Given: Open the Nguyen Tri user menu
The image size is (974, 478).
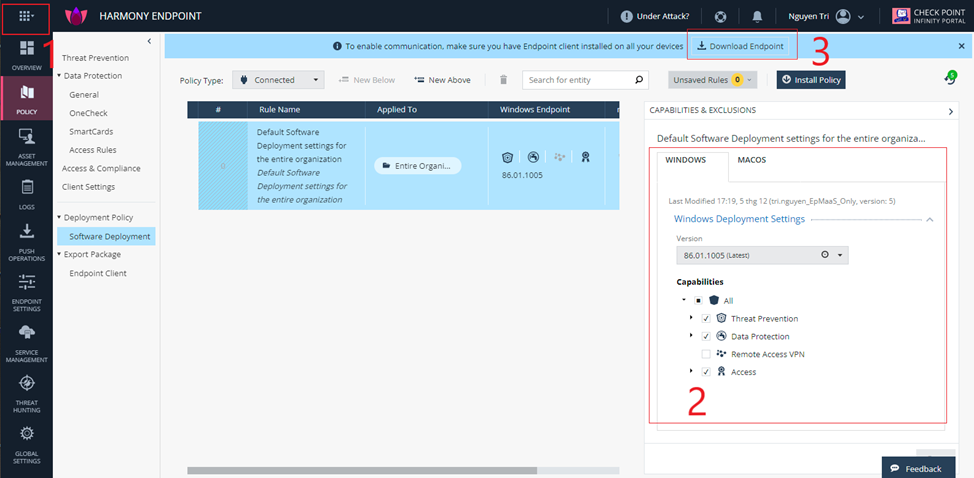Looking at the screenshot, I should (826, 17).
